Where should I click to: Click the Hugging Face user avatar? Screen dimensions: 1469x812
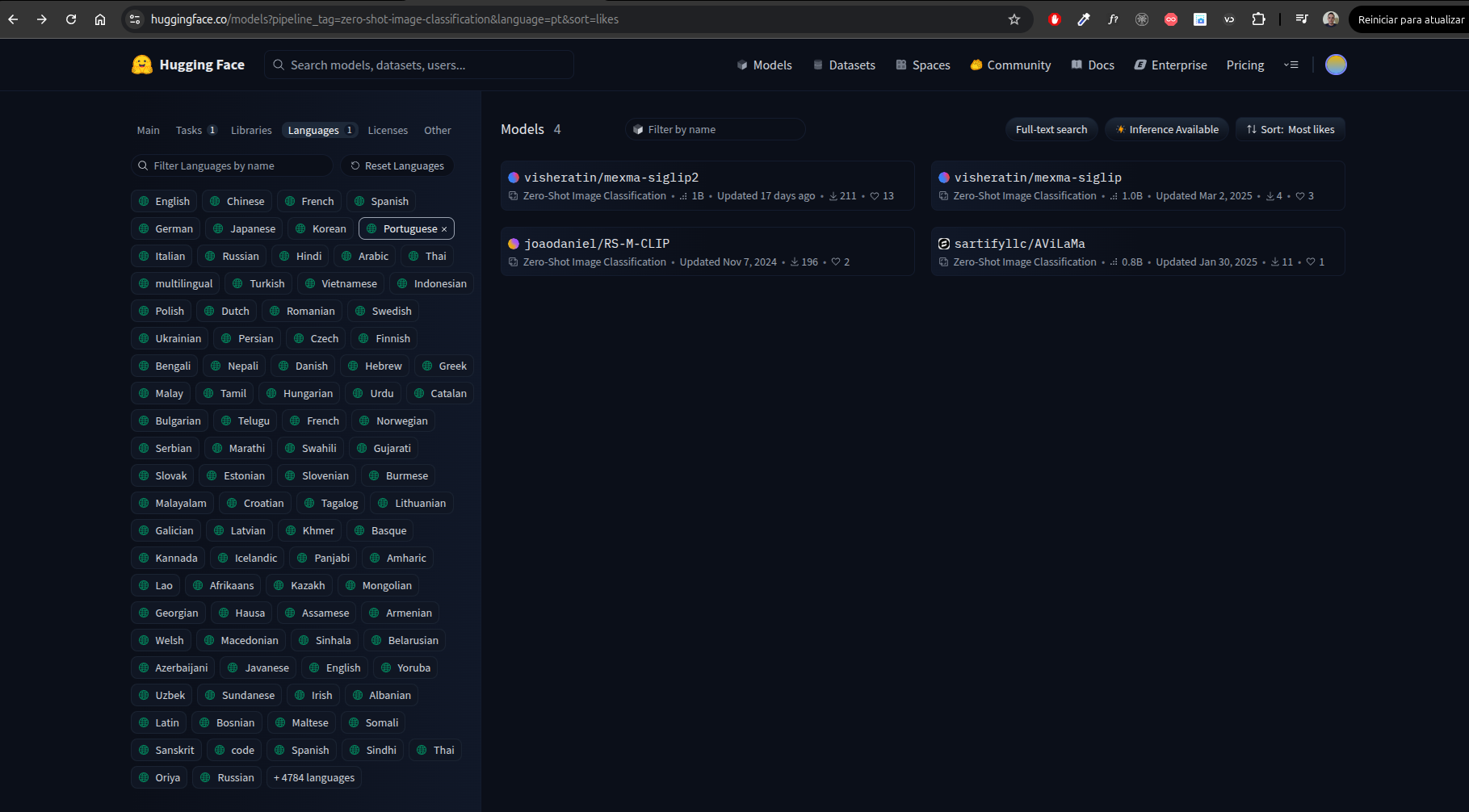(1336, 65)
